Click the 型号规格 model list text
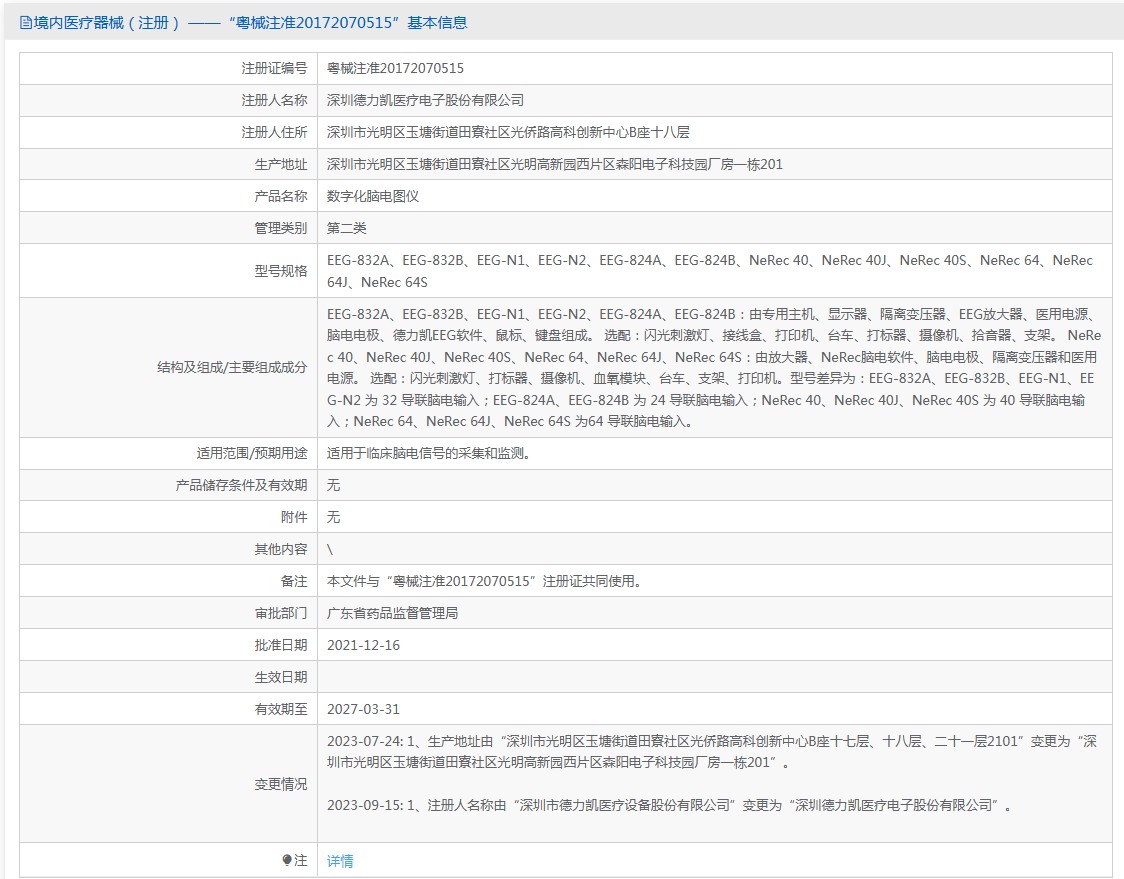This screenshot has height=879, width=1124. [x=709, y=271]
